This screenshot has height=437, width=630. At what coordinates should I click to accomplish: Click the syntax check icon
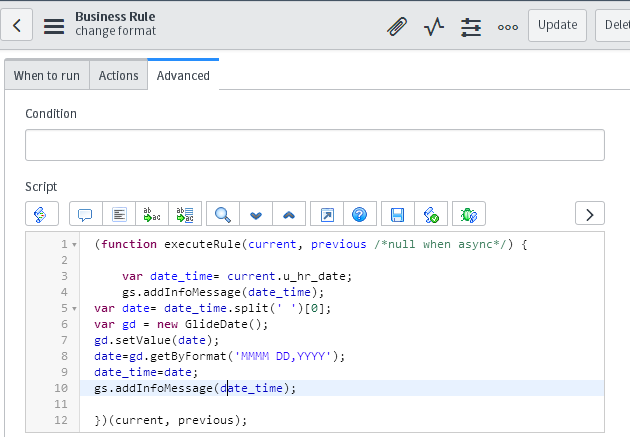431,214
